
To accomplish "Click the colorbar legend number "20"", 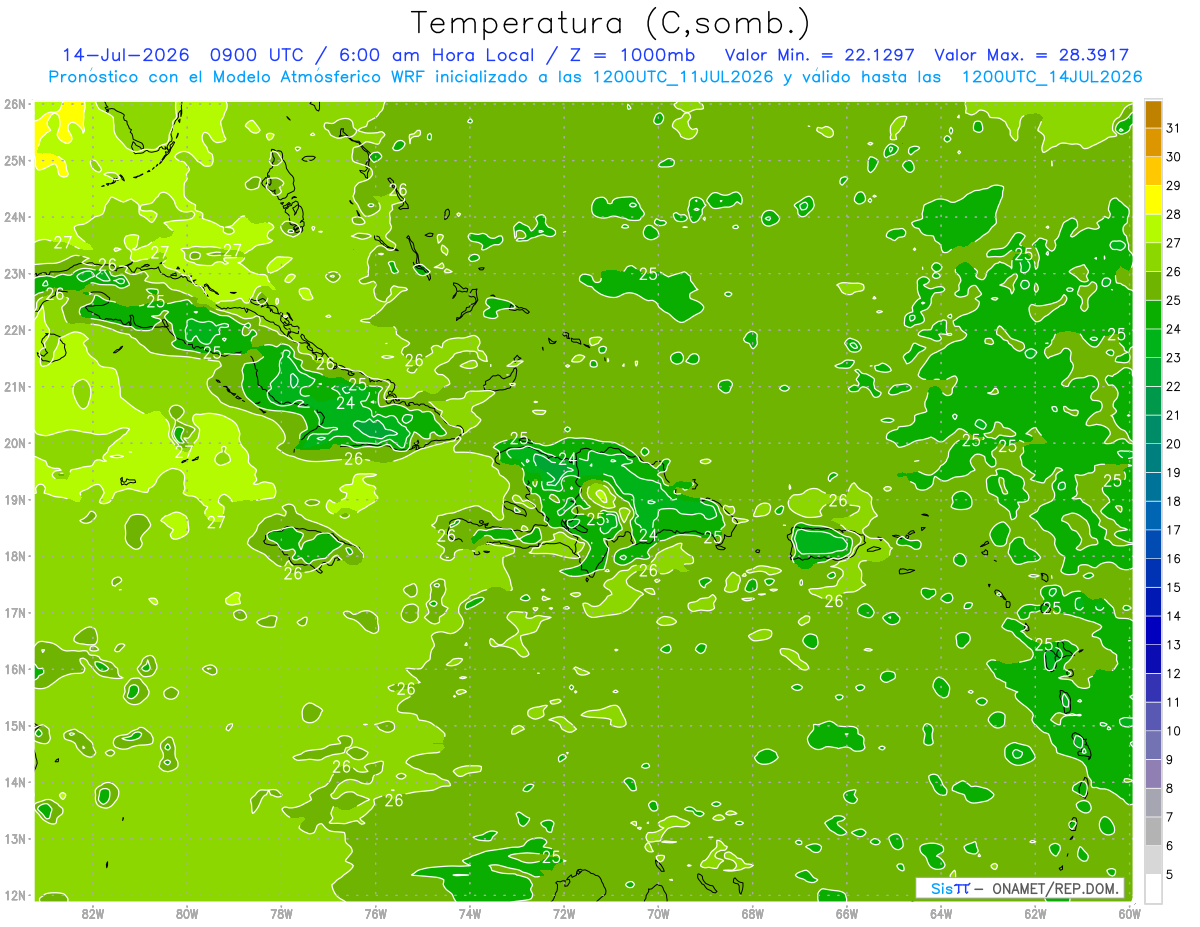I will [1173, 444].
